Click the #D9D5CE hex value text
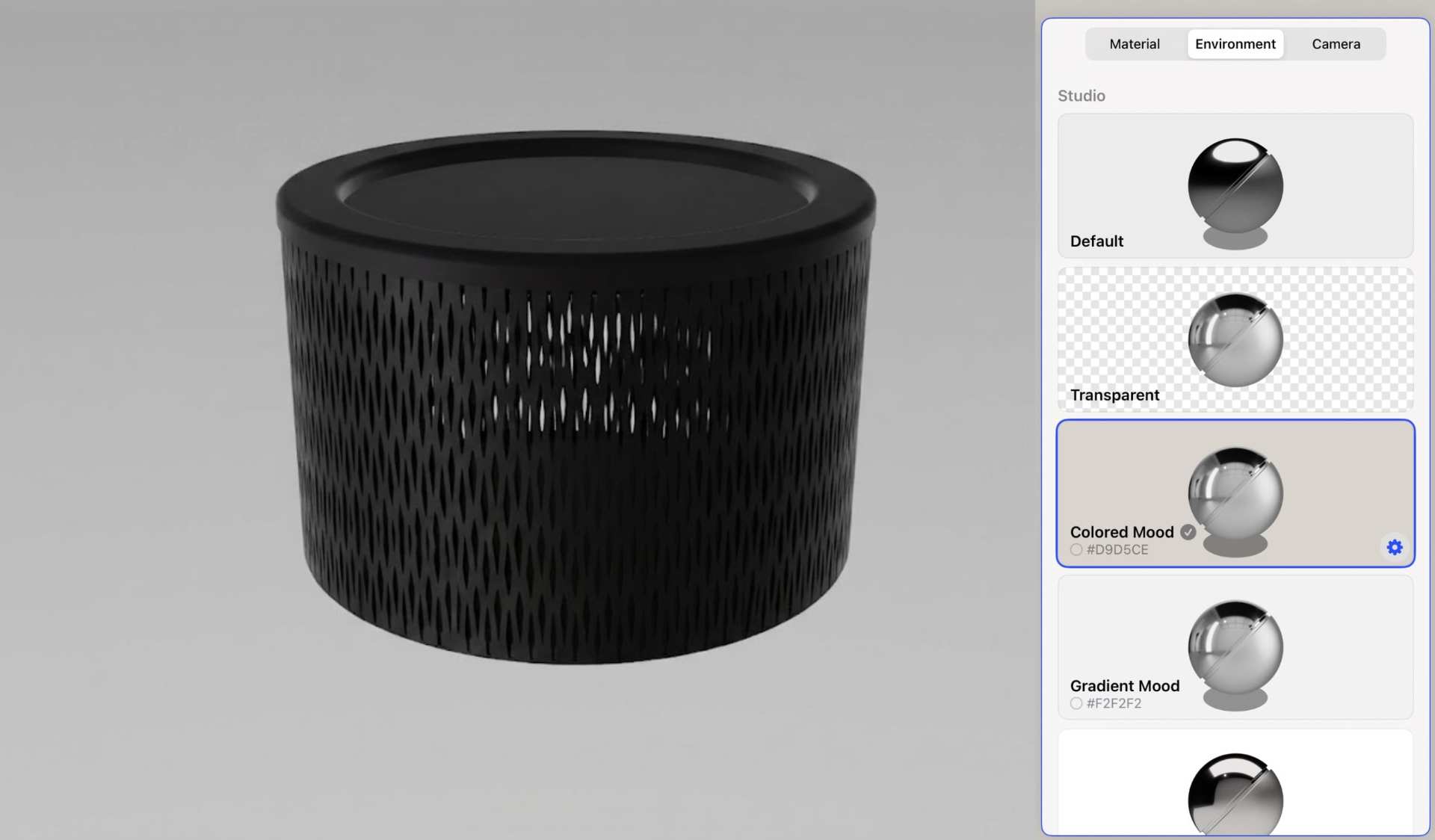Screen dimensions: 1435x840 pyautogui.click(x=1117, y=550)
